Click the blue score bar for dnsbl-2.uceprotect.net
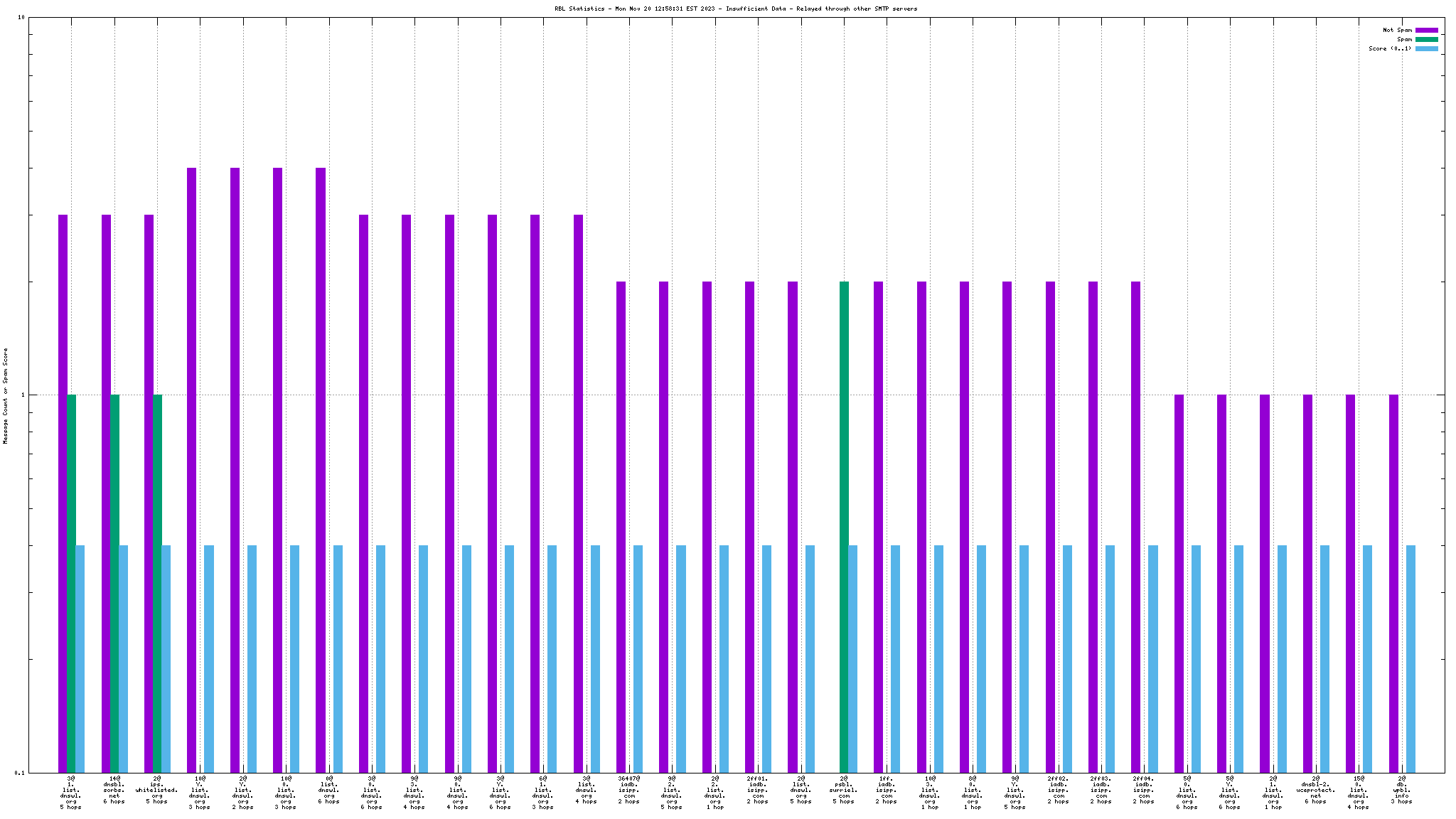1456x819 pixels. pyautogui.click(x=1324, y=658)
